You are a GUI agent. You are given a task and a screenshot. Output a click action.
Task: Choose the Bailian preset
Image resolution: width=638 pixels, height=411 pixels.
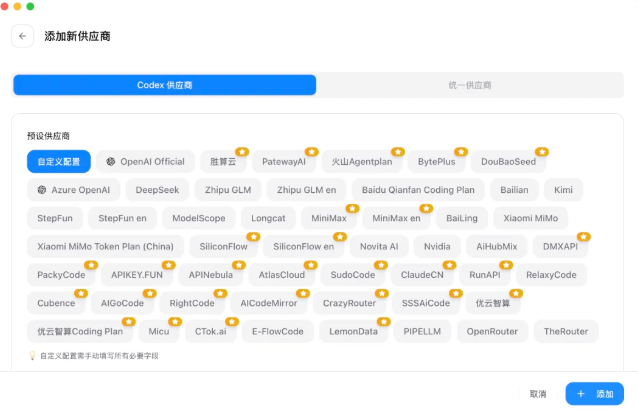point(514,190)
